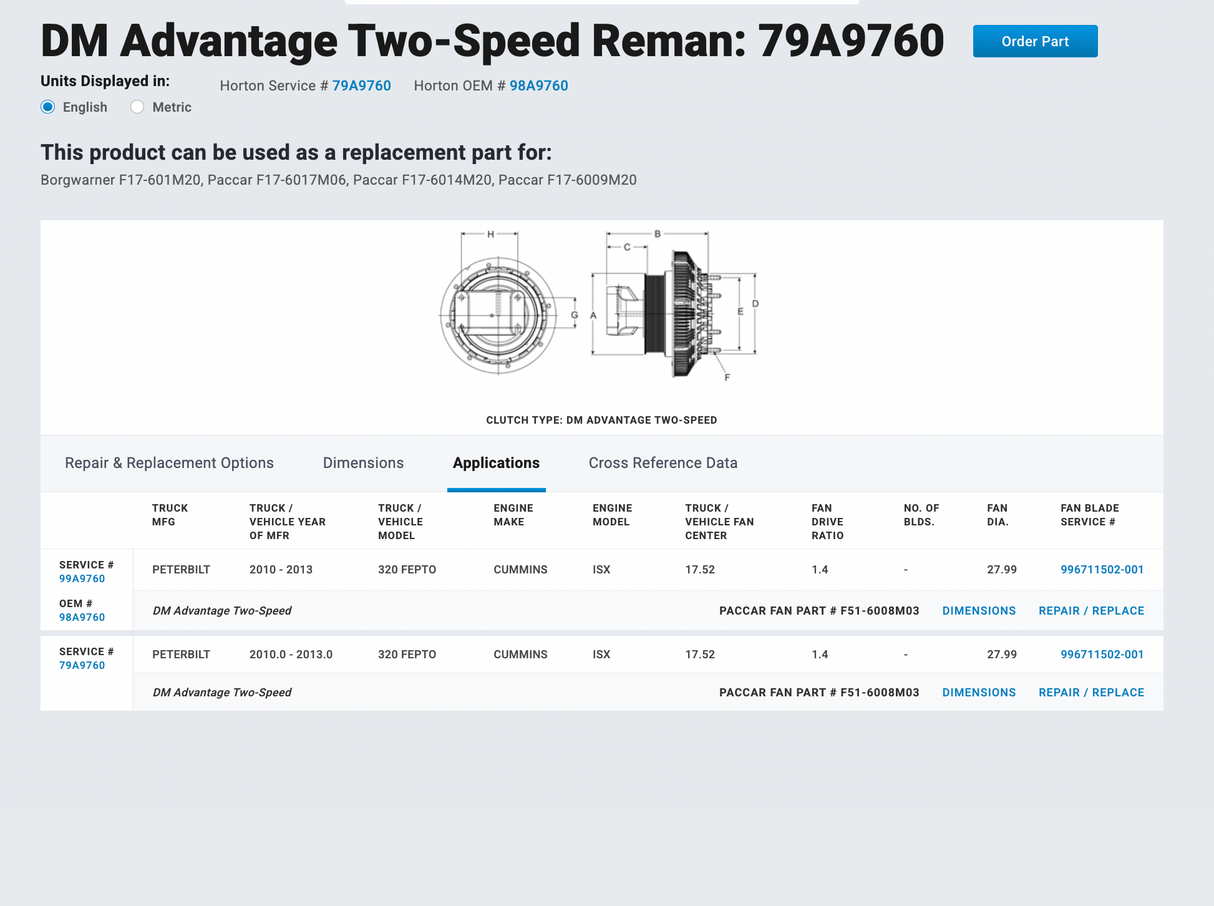
Task: Open Horton OEM number 98A9760 link
Action: coord(539,86)
